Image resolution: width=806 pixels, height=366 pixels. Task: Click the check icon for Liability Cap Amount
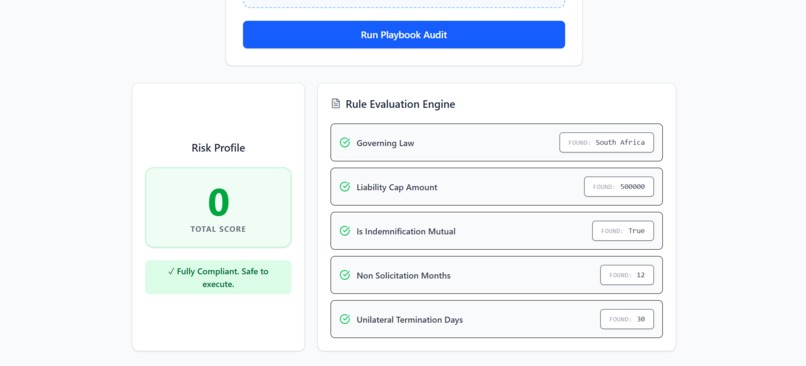click(345, 187)
